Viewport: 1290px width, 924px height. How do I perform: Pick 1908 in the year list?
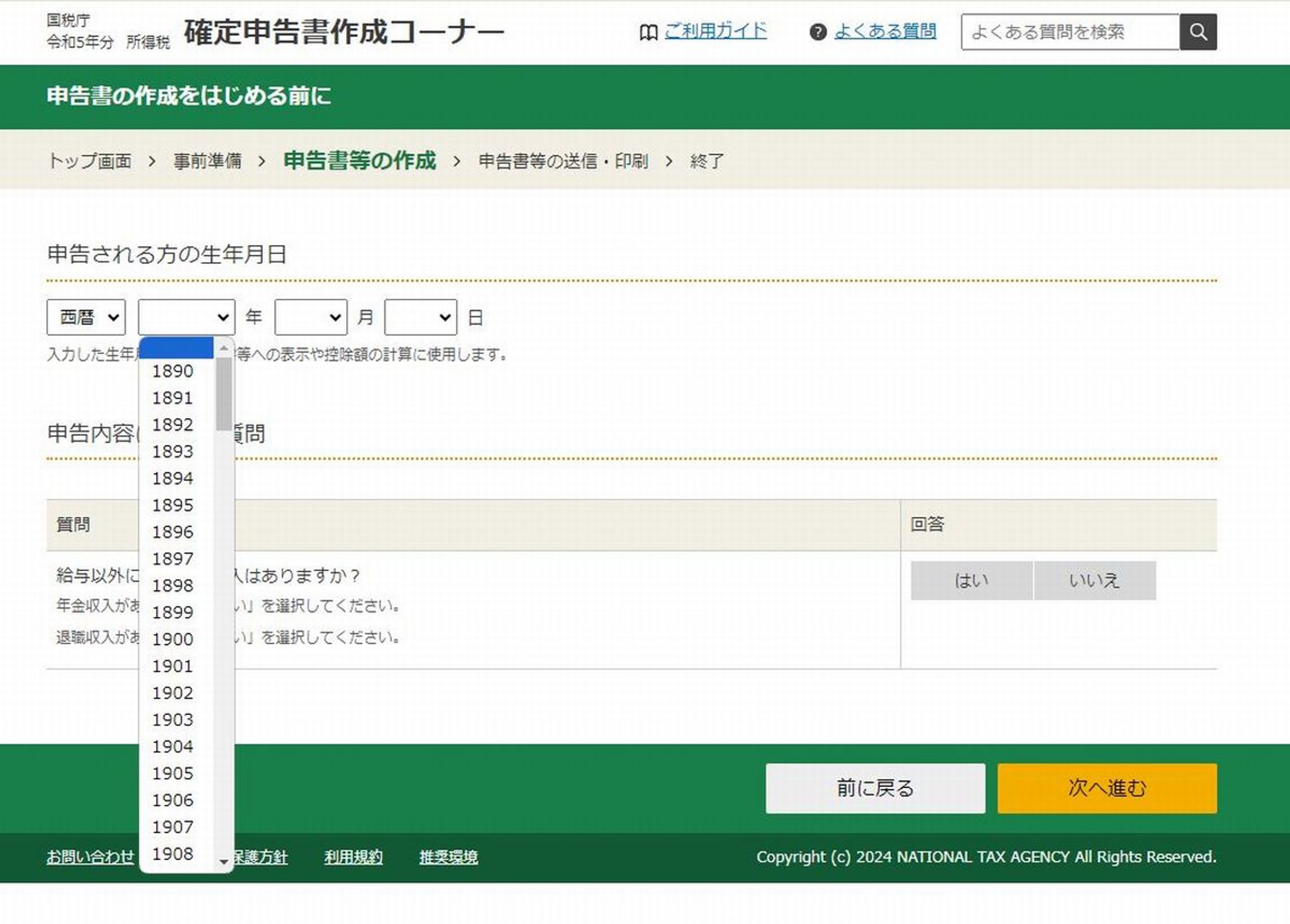(x=172, y=854)
